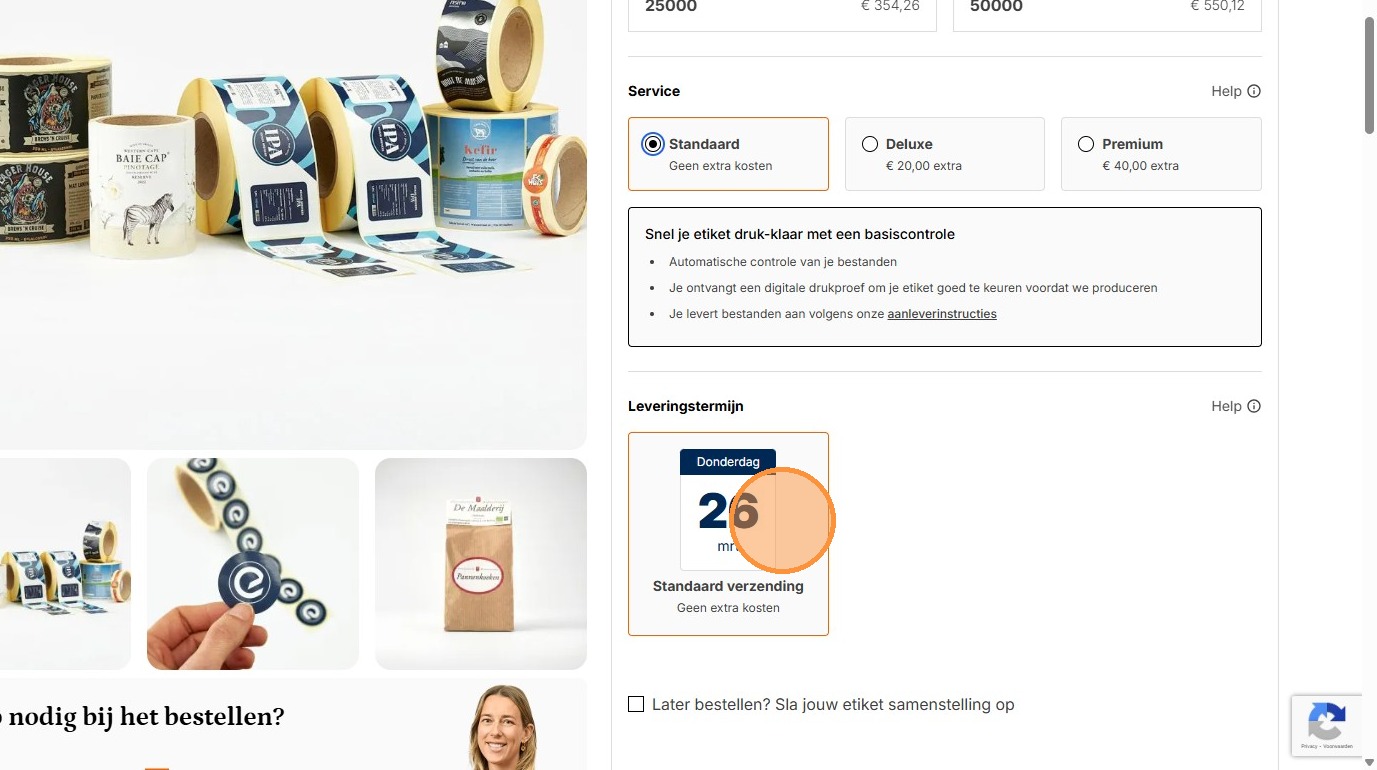Image resolution: width=1377 pixels, height=770 pixels.
Task: Select Donderdag 26 Standaard verzending delivery card
Action: (728, 534)
